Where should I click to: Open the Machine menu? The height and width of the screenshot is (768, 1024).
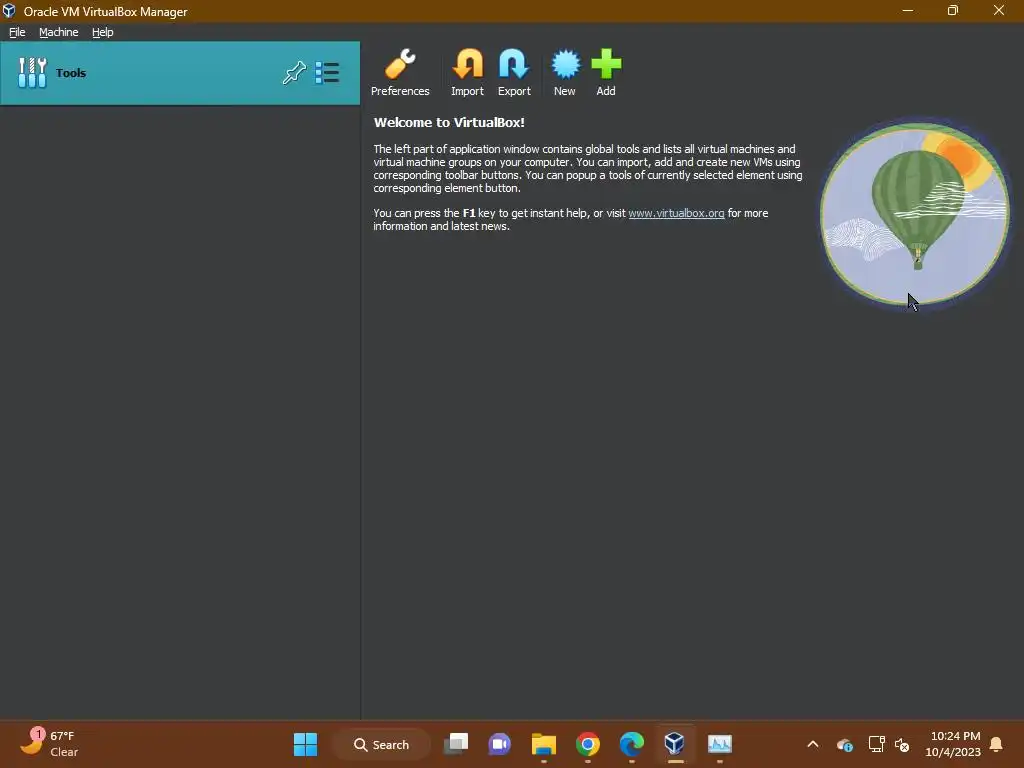[x=58, y=32]
